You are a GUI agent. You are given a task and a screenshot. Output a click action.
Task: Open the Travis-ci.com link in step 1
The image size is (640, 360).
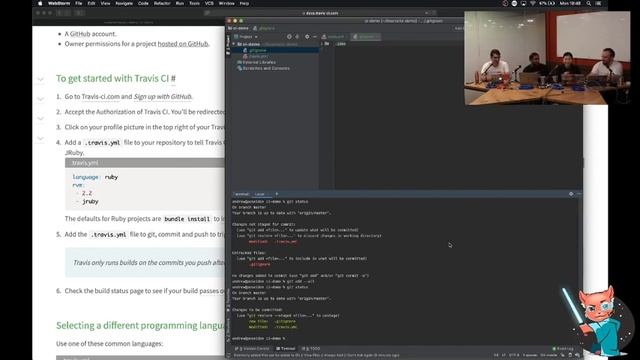click(100, 97)
